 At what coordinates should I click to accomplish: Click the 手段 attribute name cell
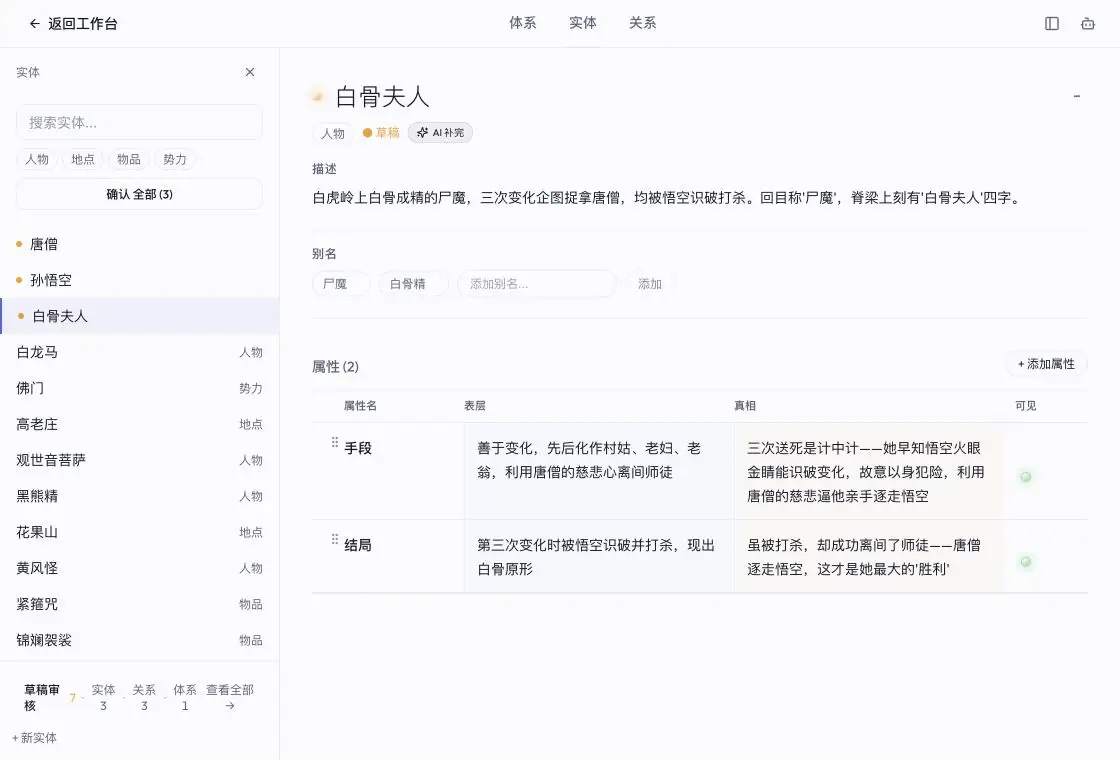(x=358, y=449)
